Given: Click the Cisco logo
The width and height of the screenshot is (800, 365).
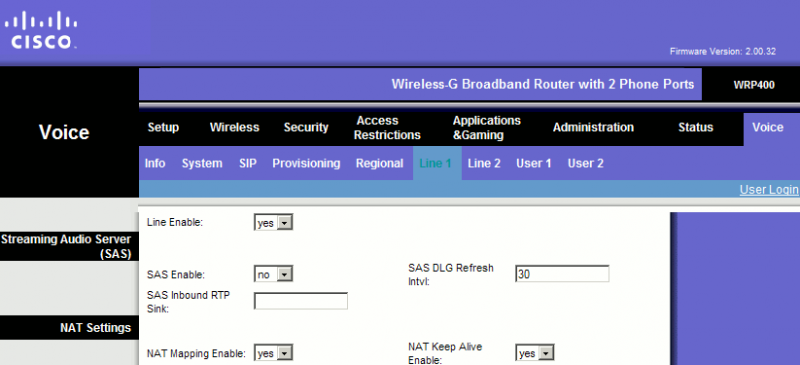Looking at the screenshot, I should pyautogui.click(x=41, y=31).
